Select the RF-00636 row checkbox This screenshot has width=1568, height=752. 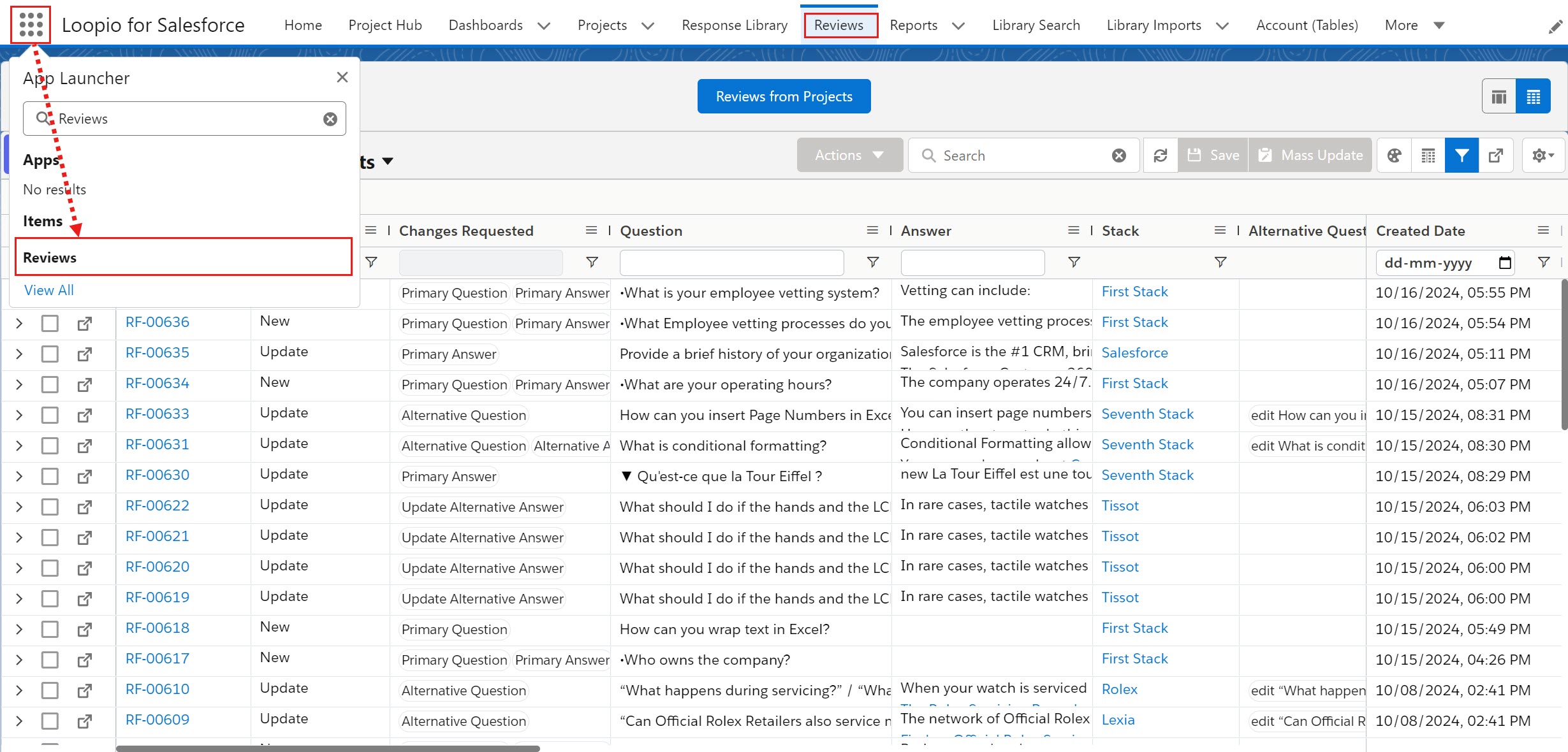coord(50,324)
